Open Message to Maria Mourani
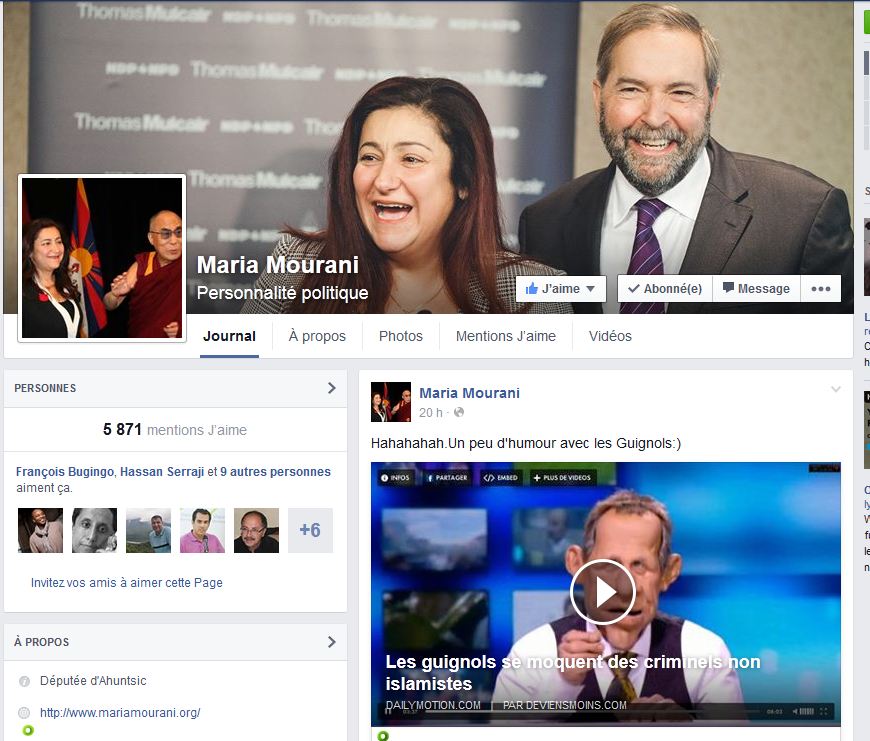The image size is (870, 741). click(756, 289)
